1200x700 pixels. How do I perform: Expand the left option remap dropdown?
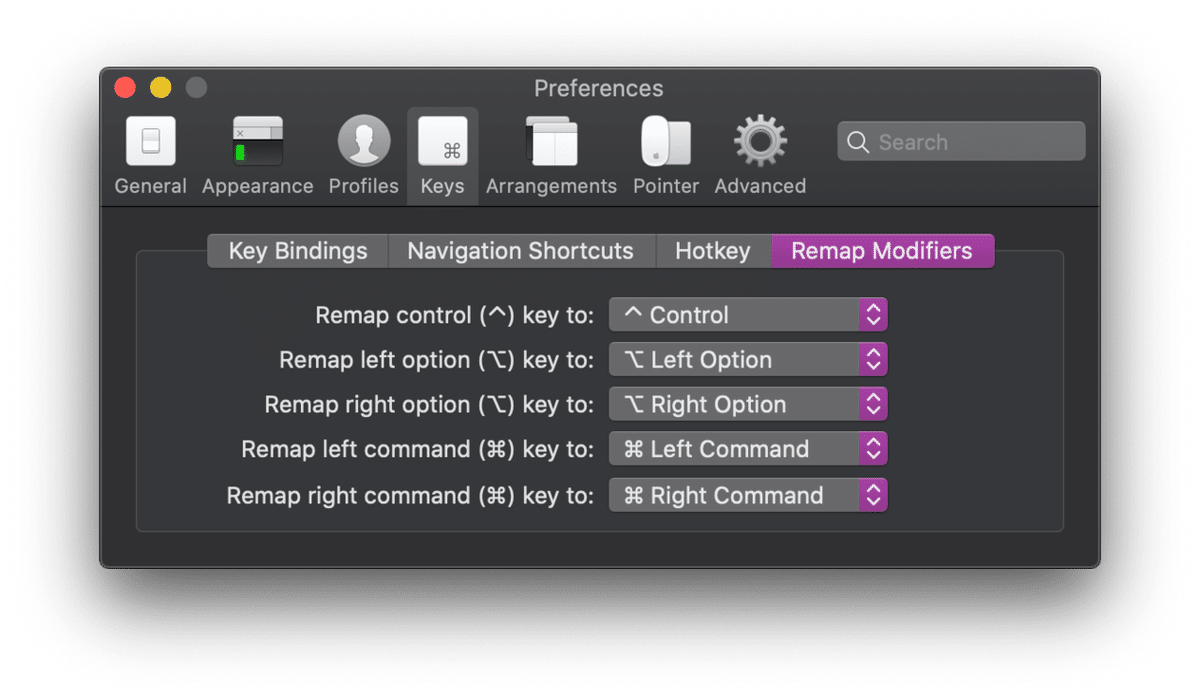(x=748, y=360)
